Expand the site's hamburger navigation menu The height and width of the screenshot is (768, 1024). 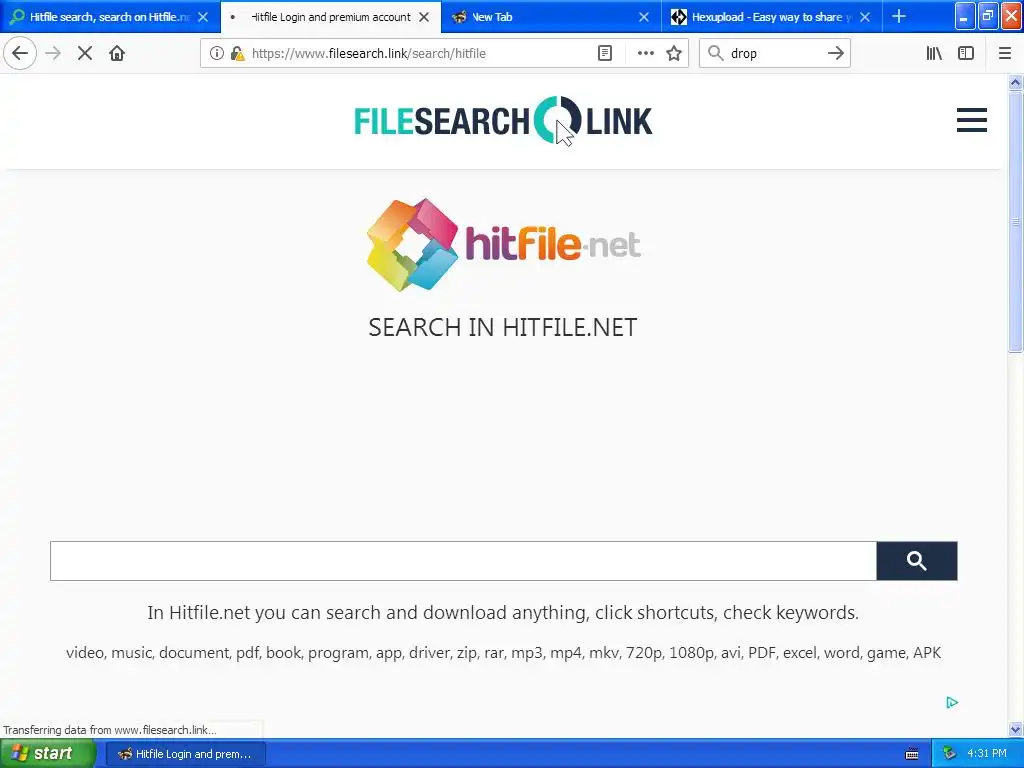[x=972, y=120]
